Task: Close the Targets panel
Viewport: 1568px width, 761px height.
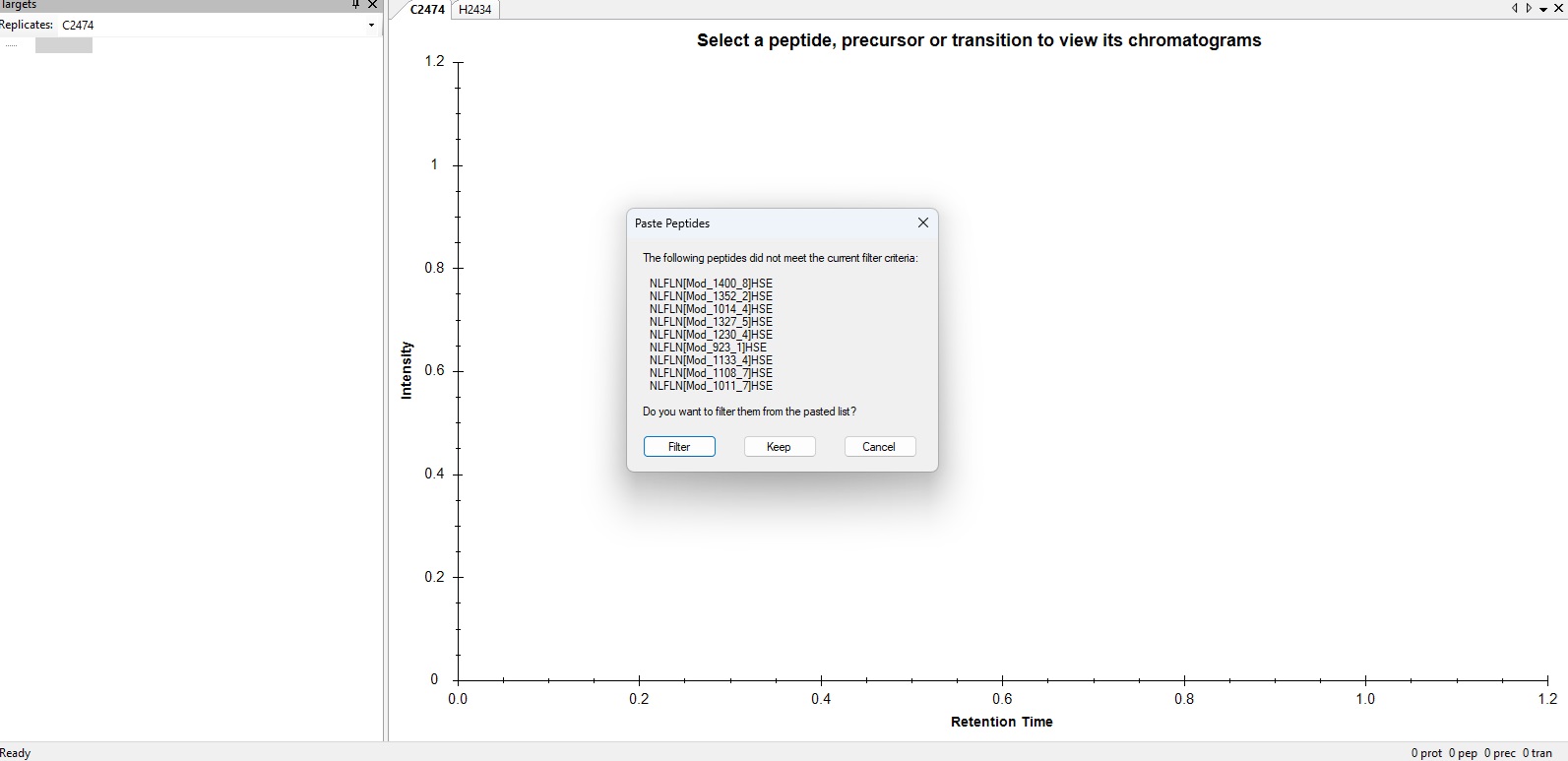Action: click(x=372, y=5)
